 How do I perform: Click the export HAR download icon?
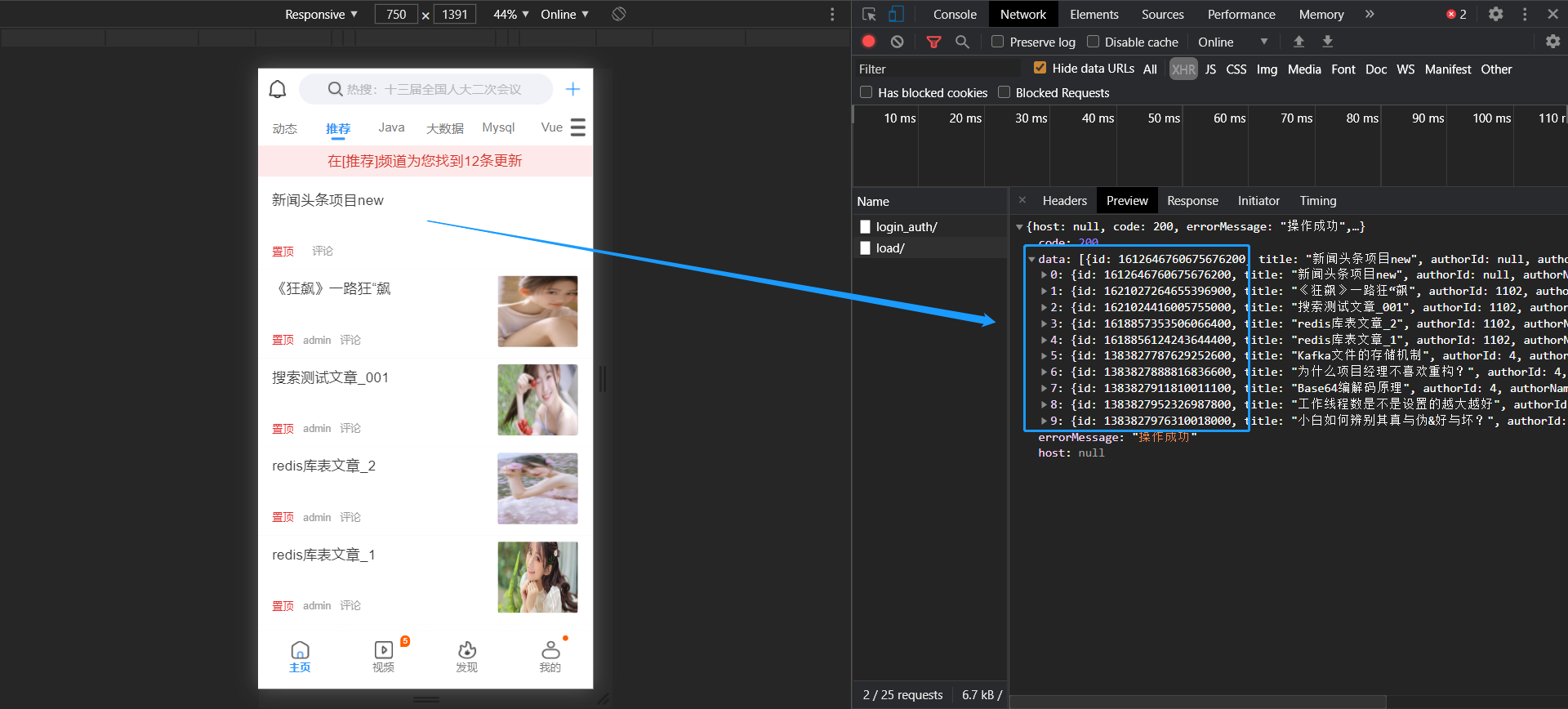[1328, 42]
